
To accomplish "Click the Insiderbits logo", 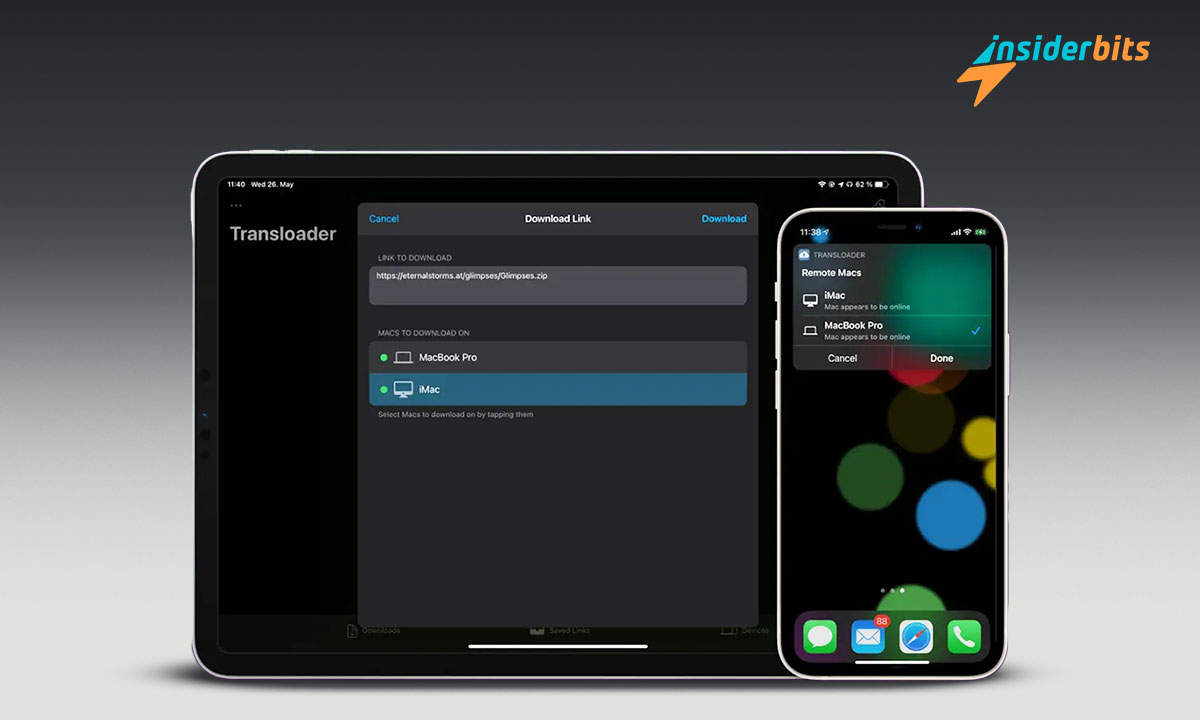I will click(x=1053, y=59).
